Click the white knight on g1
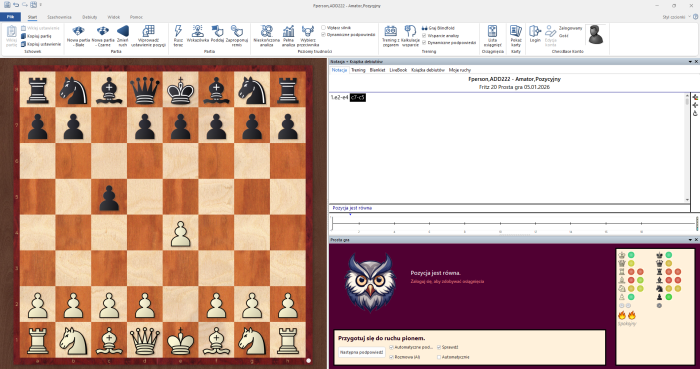Viewport: 700px width, 369px height. click(x=252, y=341)
